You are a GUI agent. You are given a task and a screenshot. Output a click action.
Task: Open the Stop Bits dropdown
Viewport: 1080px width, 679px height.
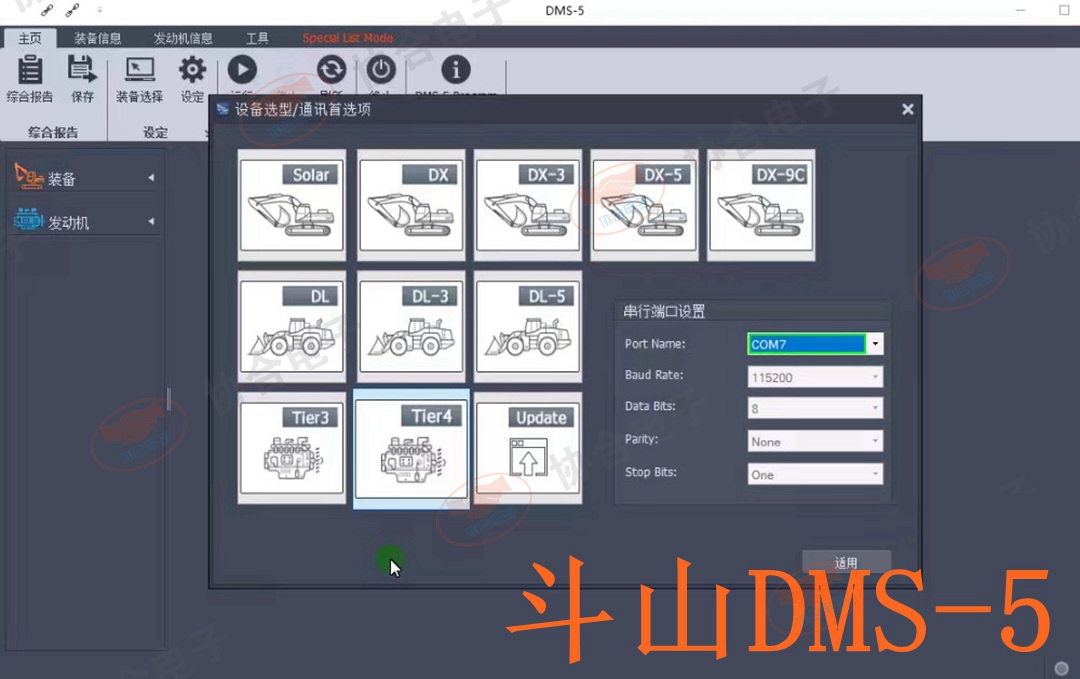tap(875, 474)
